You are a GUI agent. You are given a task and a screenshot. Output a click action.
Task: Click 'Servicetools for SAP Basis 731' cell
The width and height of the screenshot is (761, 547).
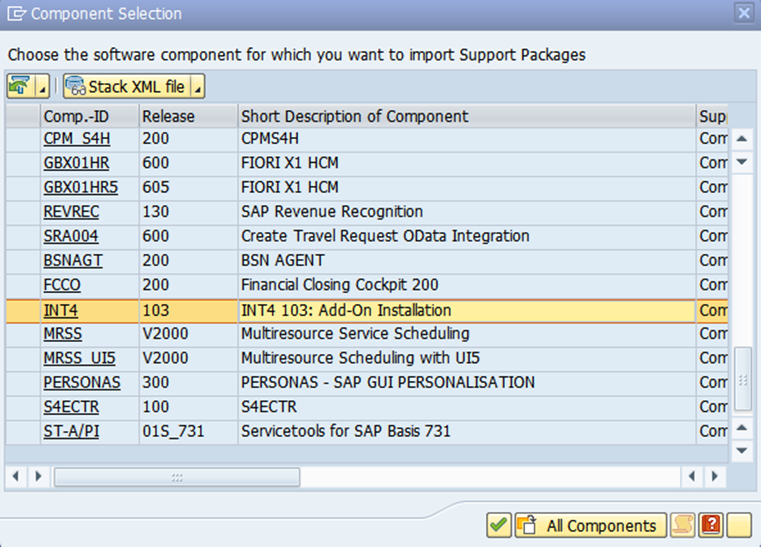point(467,431)
